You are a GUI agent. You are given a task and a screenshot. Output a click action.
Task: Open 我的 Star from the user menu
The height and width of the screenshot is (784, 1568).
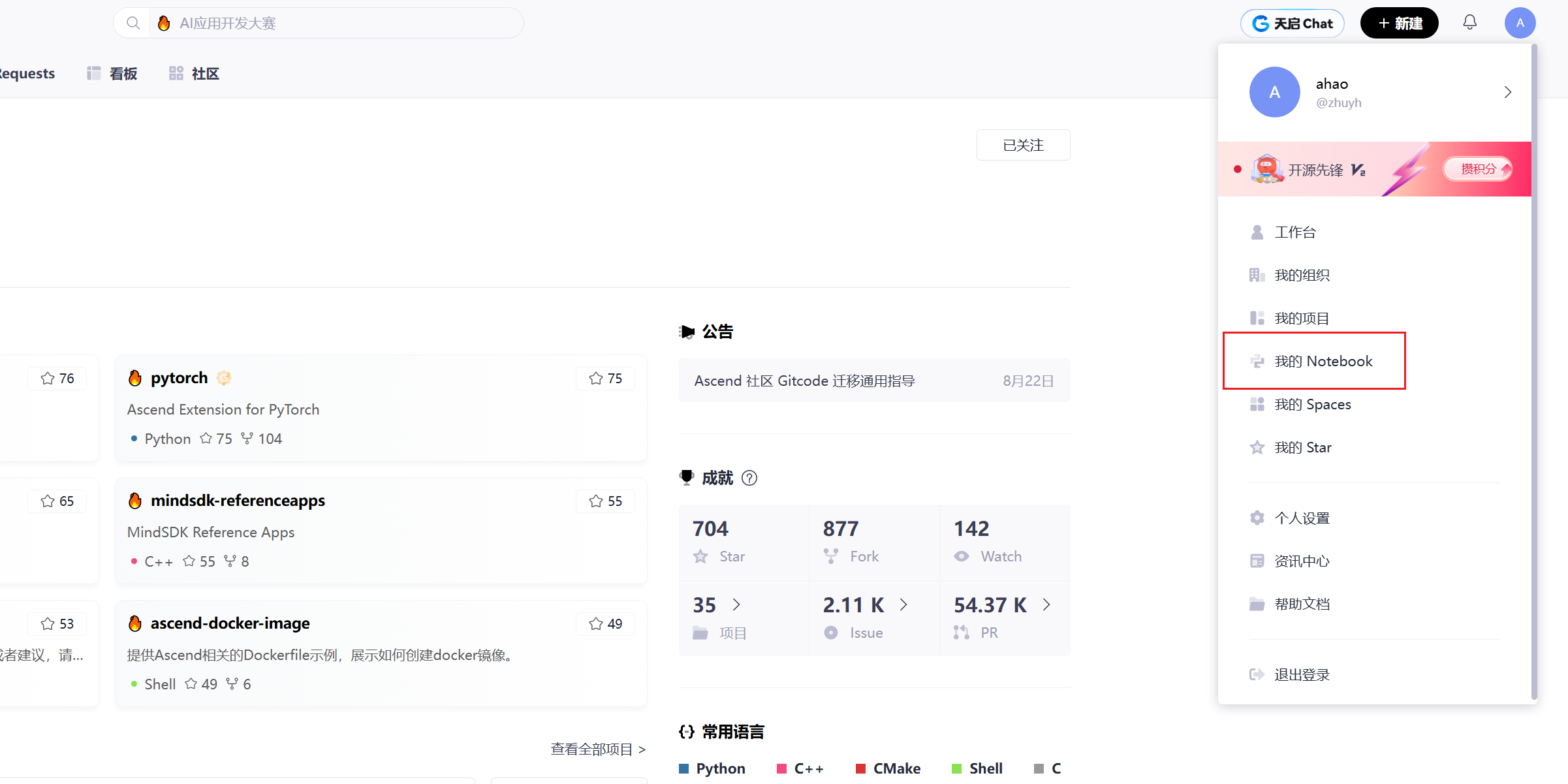click(1302, 447)
